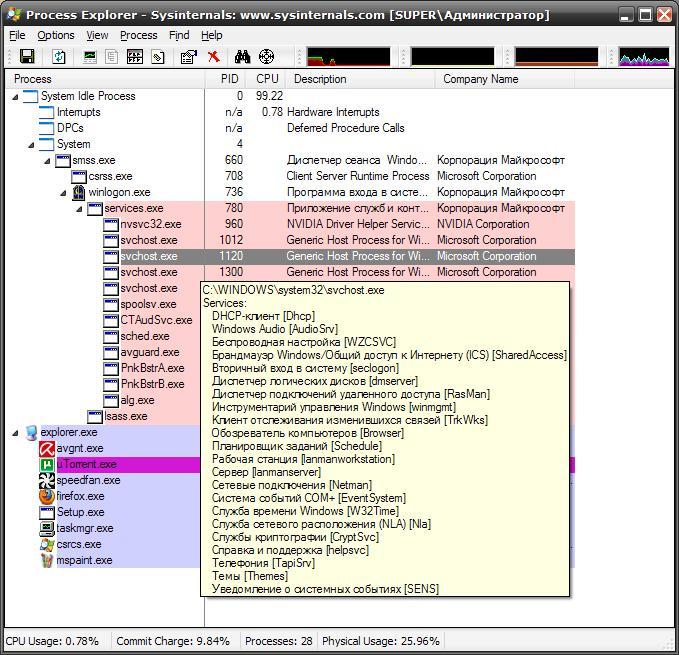Select the csrss.exe process

[x=290, y=176]
